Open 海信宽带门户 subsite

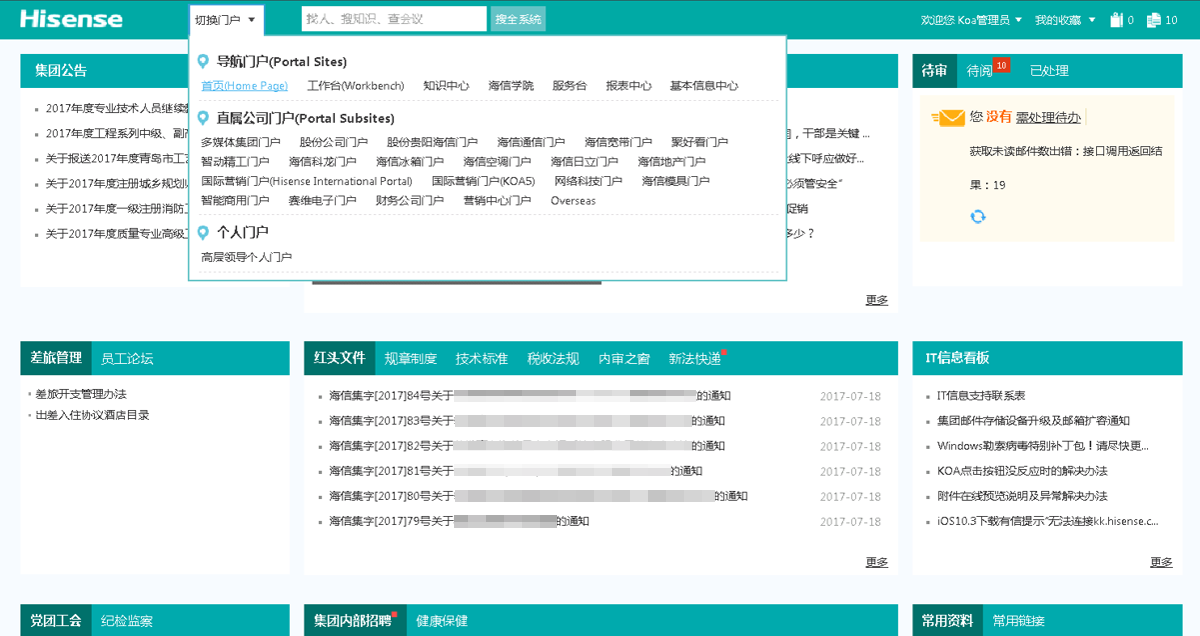[x=618, y=143]
